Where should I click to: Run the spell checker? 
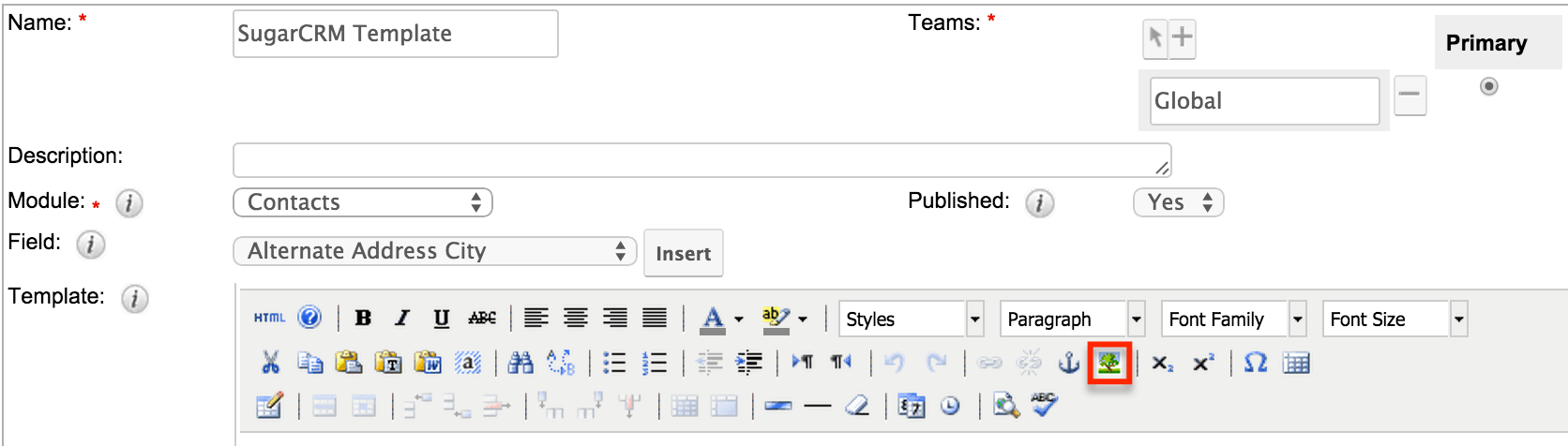(x=1045, y=405)
